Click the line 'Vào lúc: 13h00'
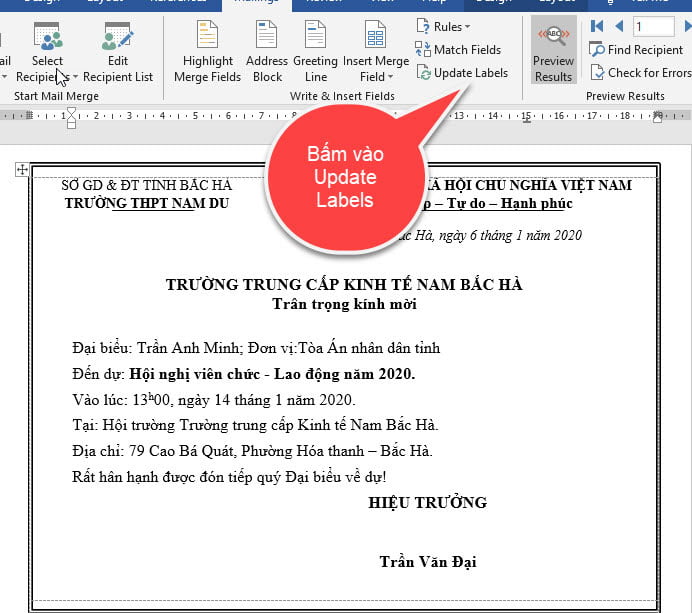 tap(214, 400)
